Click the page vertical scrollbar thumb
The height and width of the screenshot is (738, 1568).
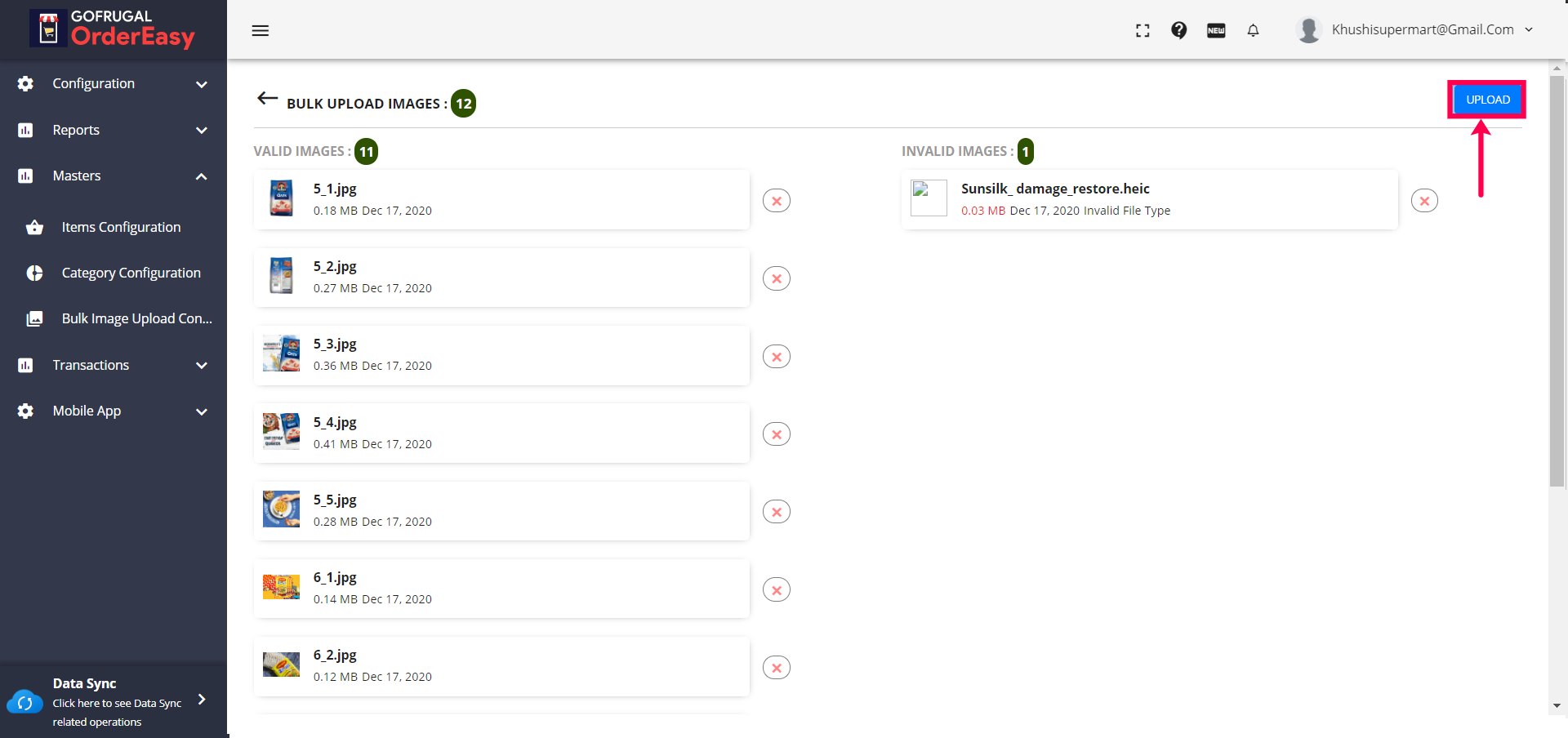pos(1557,282)
